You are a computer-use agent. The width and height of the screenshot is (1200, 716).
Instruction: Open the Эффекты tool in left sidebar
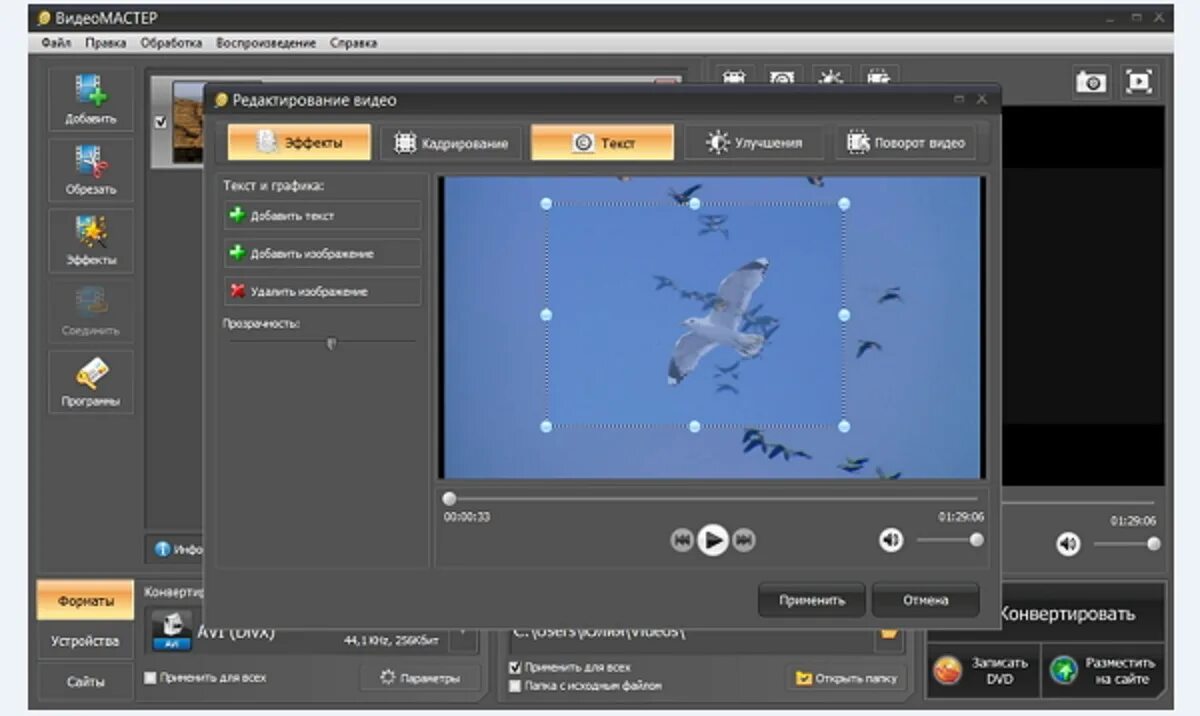tap(91, 241)
